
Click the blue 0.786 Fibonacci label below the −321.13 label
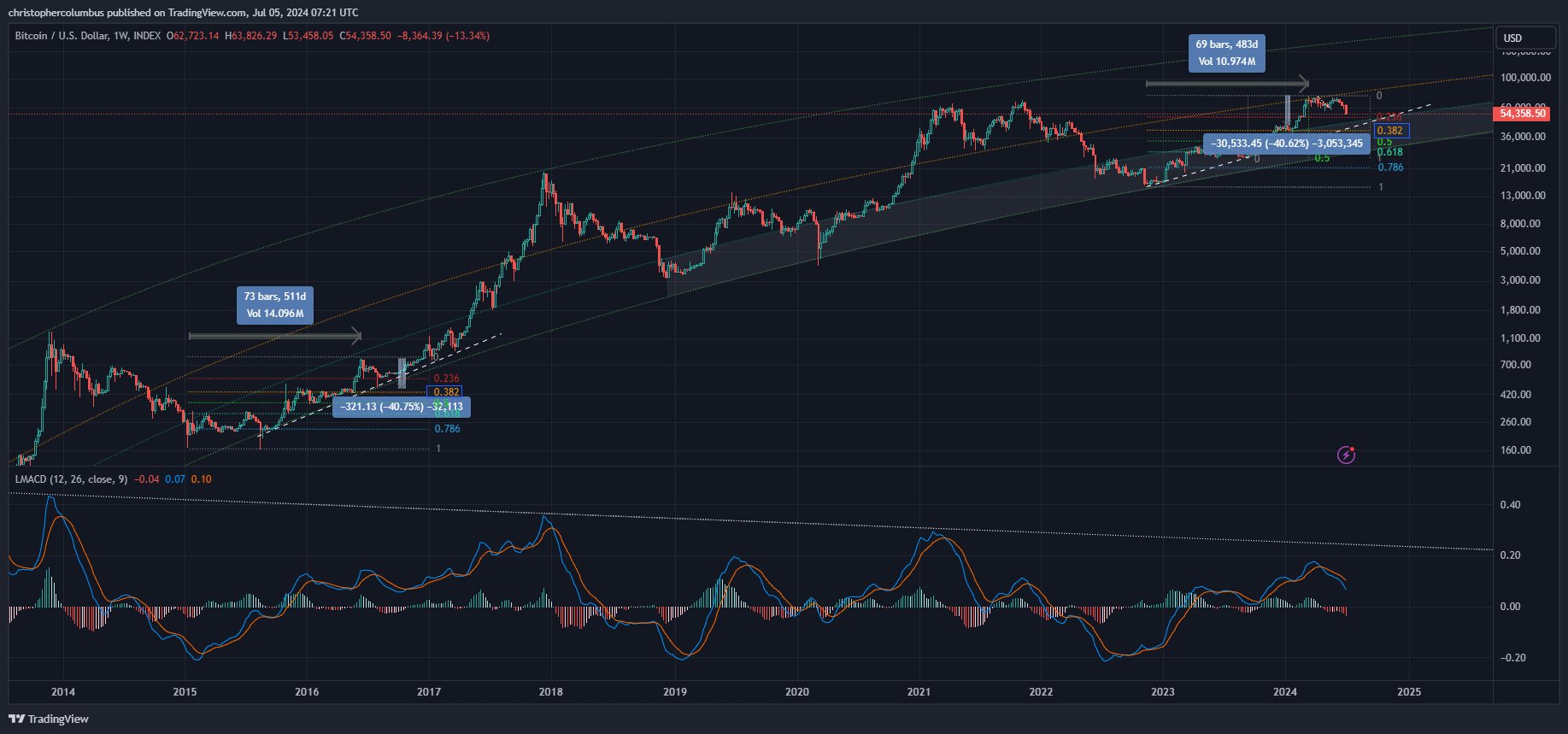[447, 429]
